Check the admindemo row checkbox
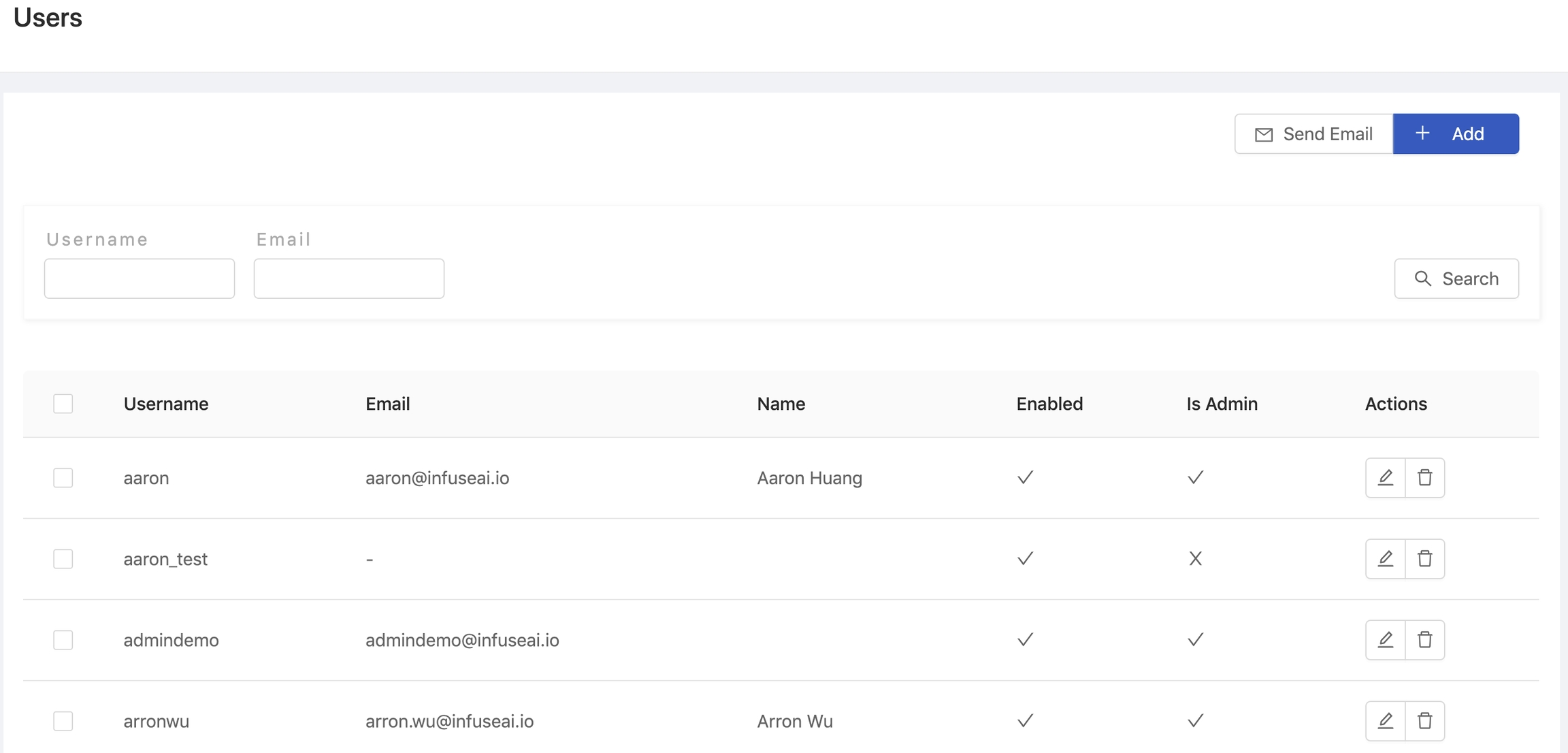Viewport: 1568px width, 753px height. point(63,640)
